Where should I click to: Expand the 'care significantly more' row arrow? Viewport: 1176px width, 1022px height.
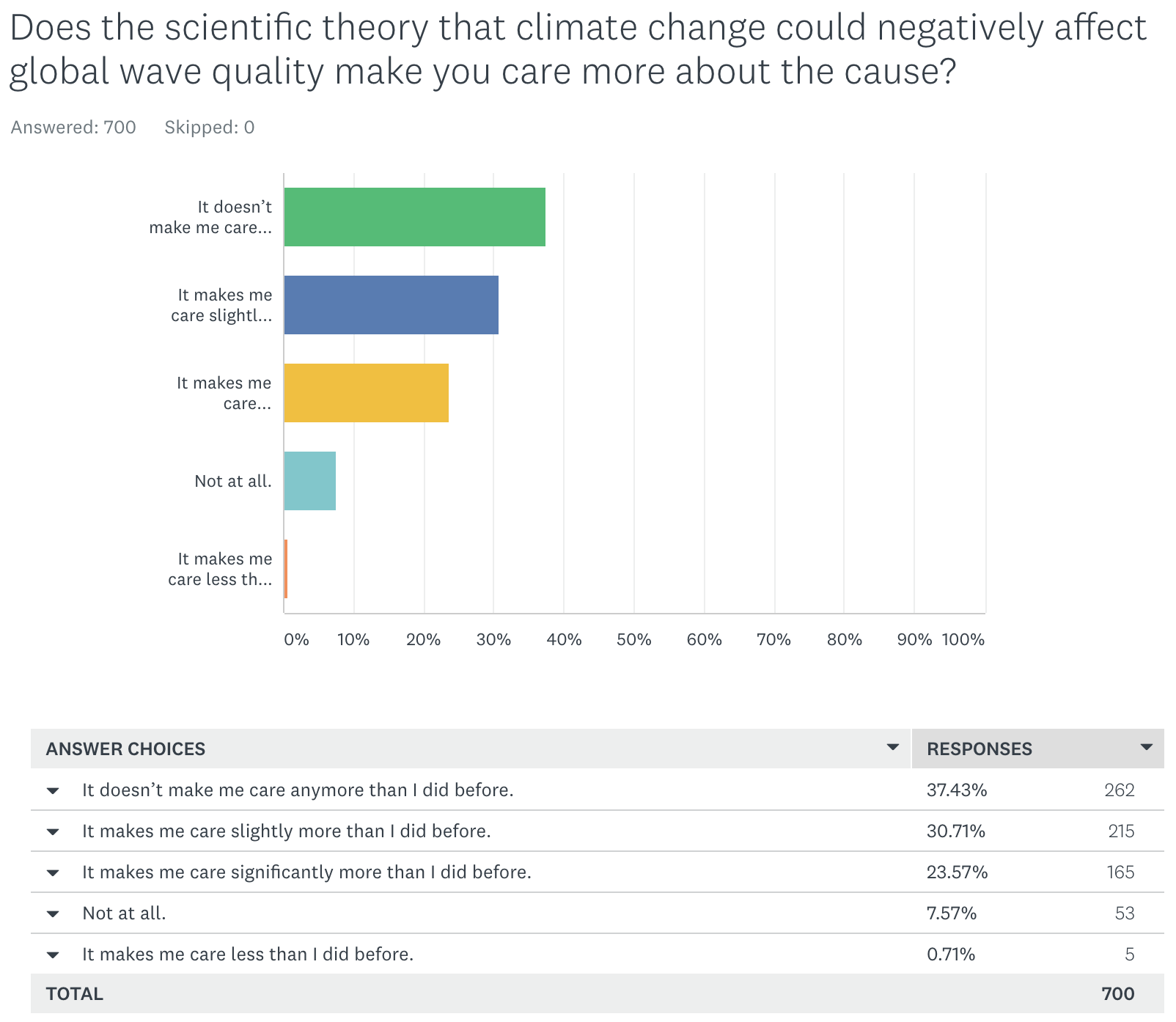52,873
